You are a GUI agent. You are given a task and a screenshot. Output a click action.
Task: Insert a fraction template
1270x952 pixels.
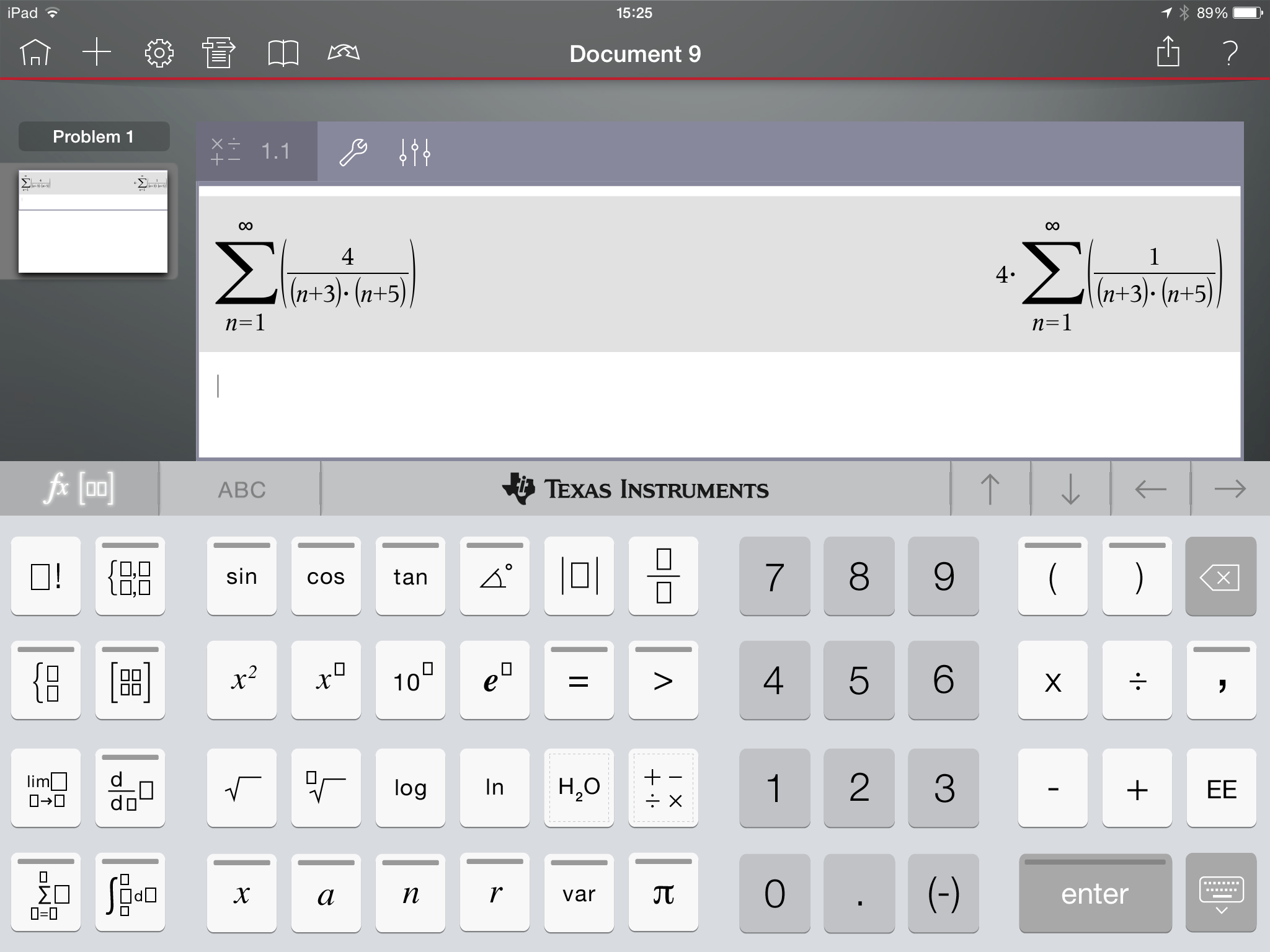[663, 576]
